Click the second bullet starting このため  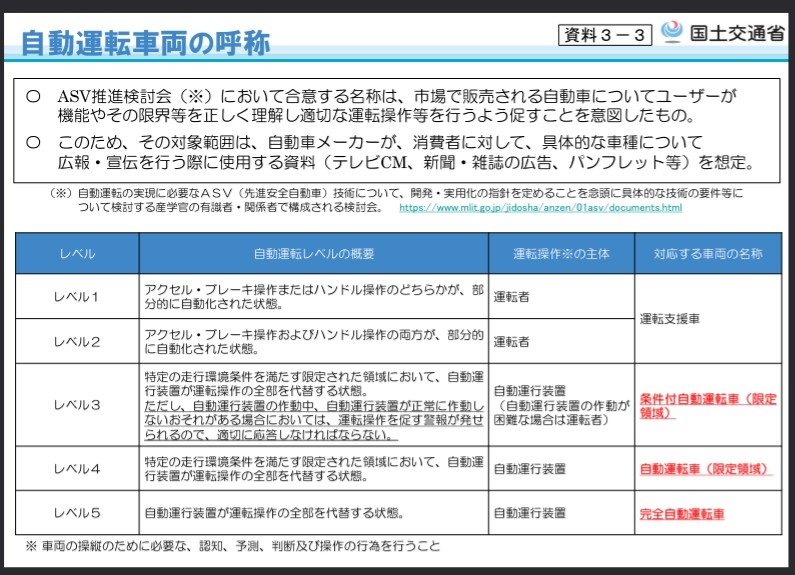(x=390, y=152)
